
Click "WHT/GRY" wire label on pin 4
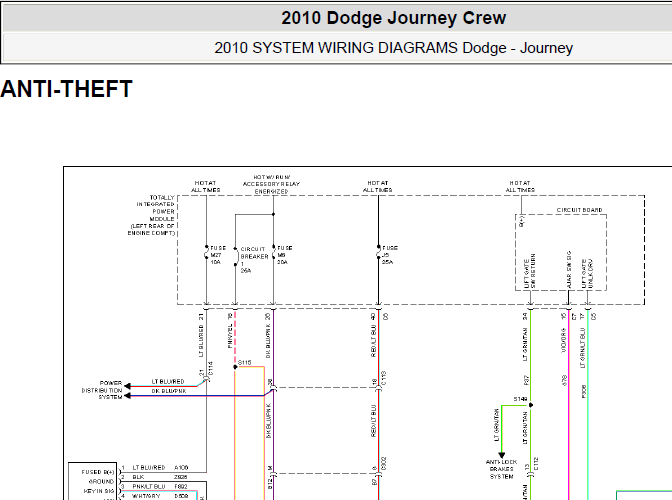pyautogui.click(x=146, y=496)
